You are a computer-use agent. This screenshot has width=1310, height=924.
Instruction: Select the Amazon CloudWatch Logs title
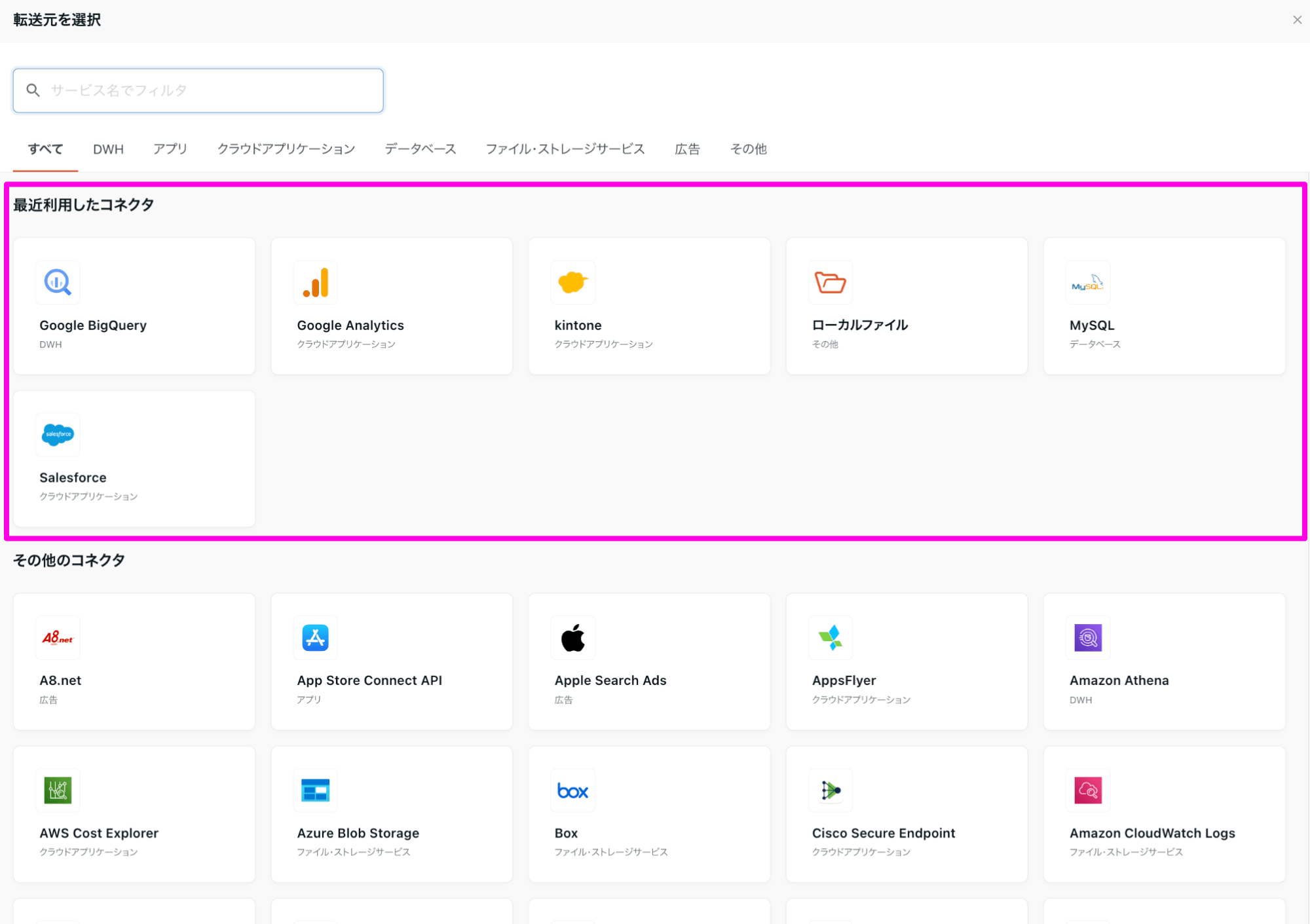(1152, 833)
